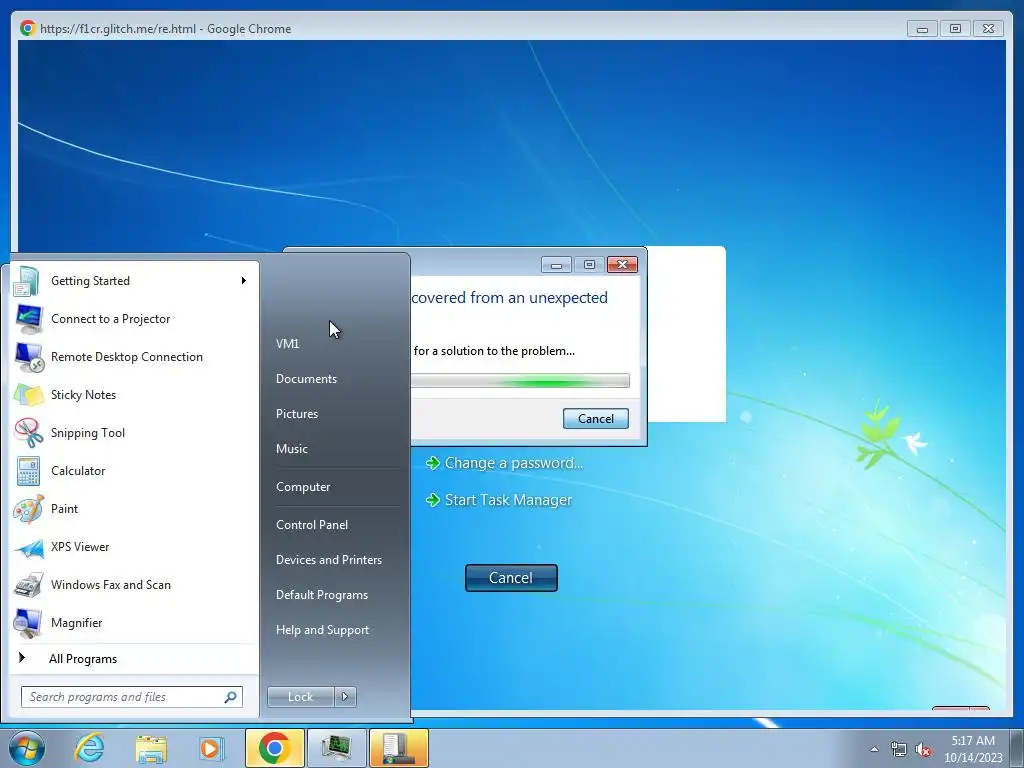Maximize the recovery dialog window
Screen dimensions: 1024x768
pyautogui.click(x=589, y=264)
